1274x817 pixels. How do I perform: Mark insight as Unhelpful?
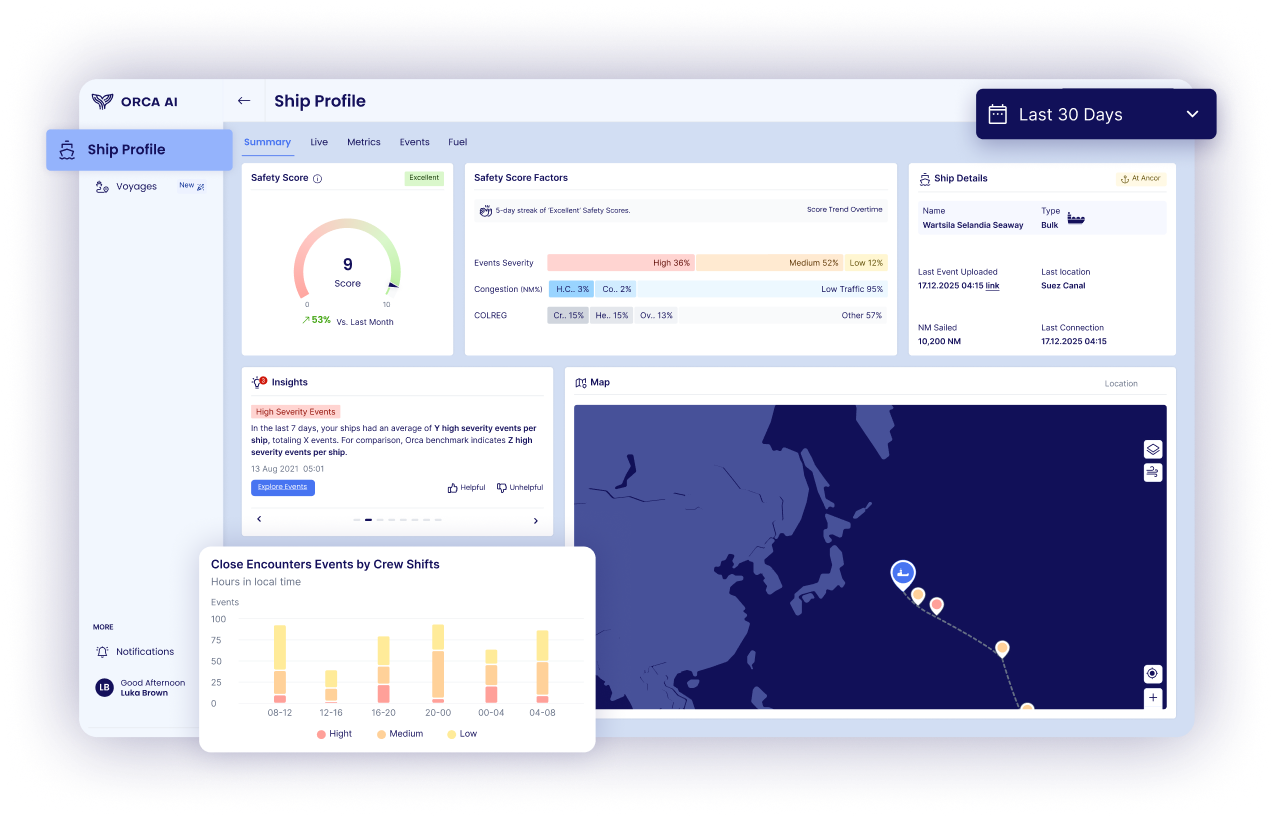(x=520, y=488)
